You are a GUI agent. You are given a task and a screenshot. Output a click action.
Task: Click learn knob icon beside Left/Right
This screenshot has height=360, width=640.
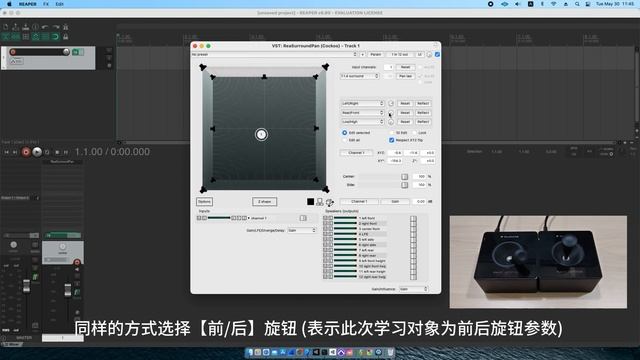(391, 103)
